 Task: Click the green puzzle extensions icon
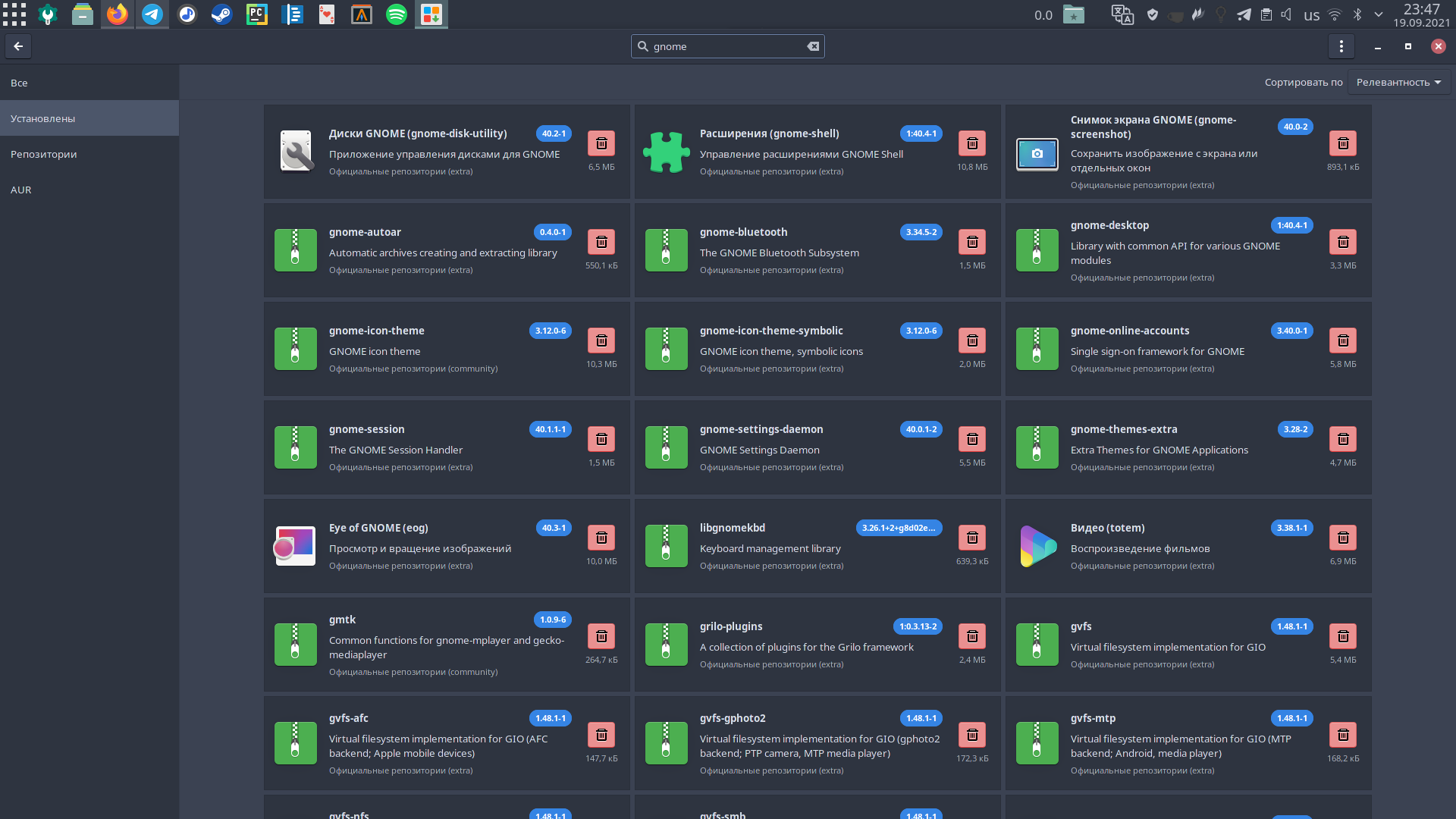click(x=667, y=152)
